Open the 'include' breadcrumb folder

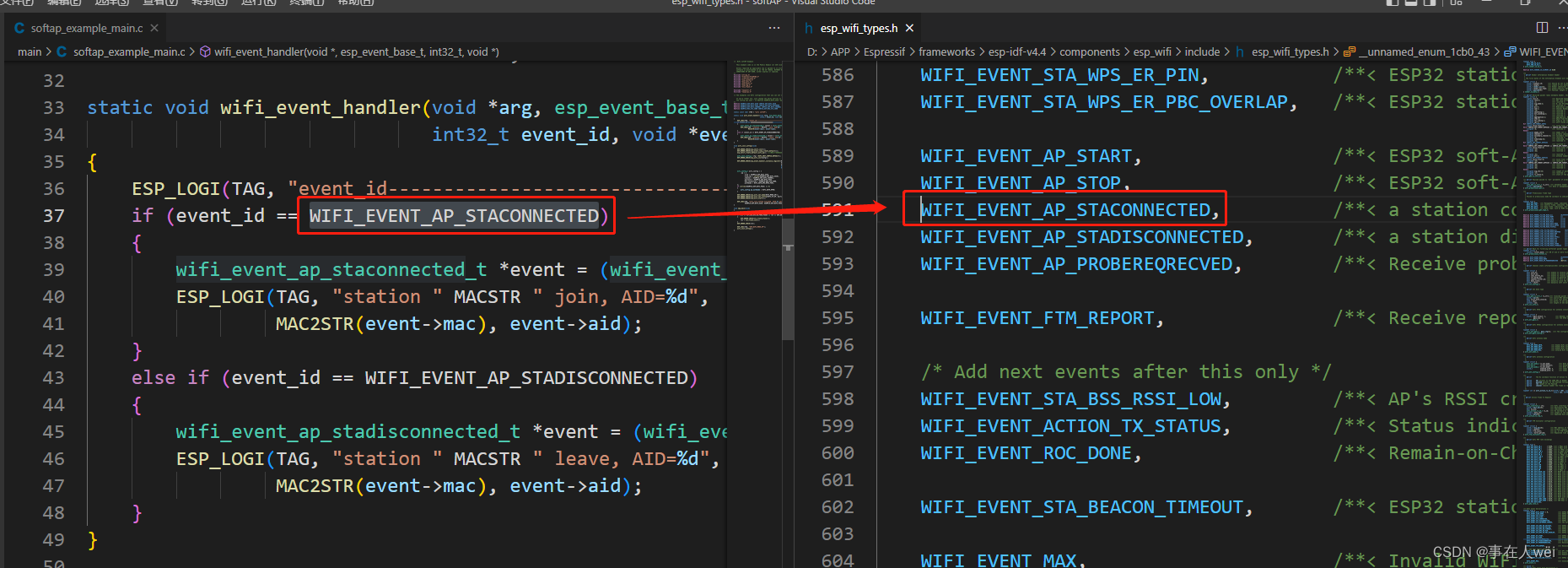pyautogui.click(x=1202, y=51)
